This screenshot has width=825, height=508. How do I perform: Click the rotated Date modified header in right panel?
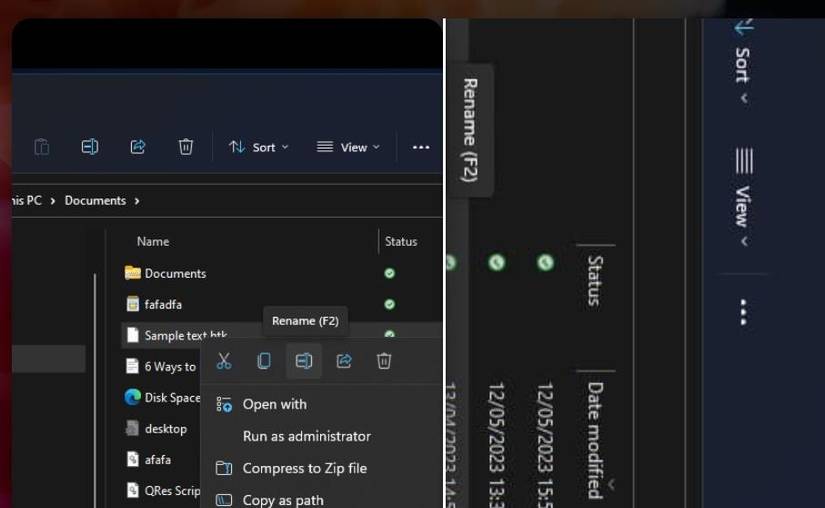point(595,441)
